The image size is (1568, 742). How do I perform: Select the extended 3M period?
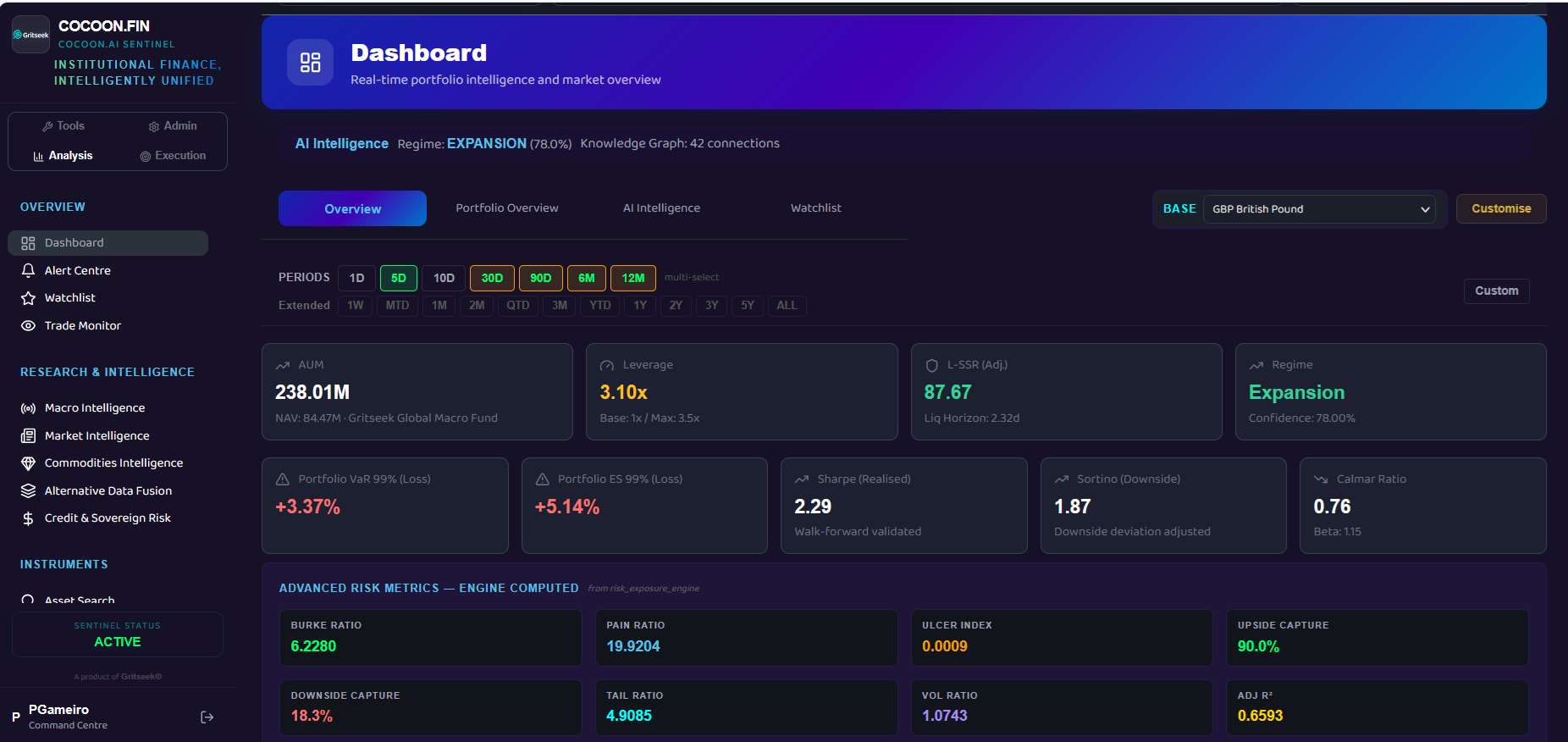[560, 306]
